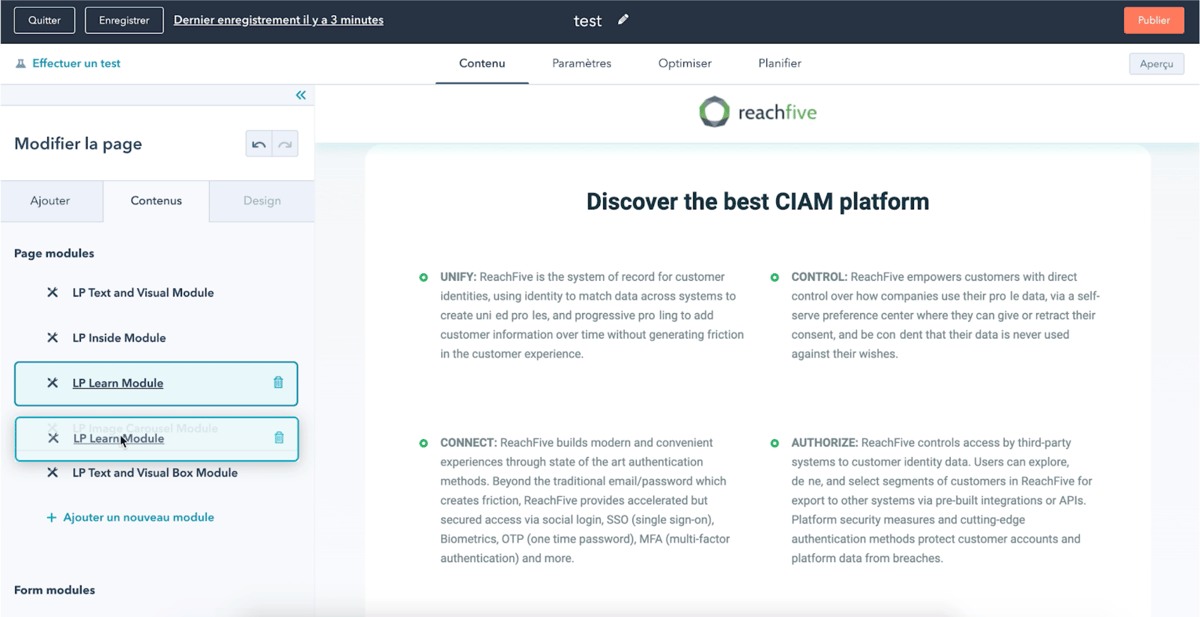Click the page title test
1200x617 pixels.
[588, 20]
